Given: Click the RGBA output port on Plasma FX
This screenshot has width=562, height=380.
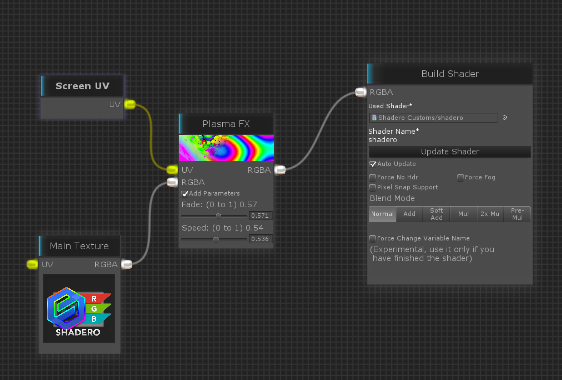Looking at the screenshot, I should coord(280,170).
